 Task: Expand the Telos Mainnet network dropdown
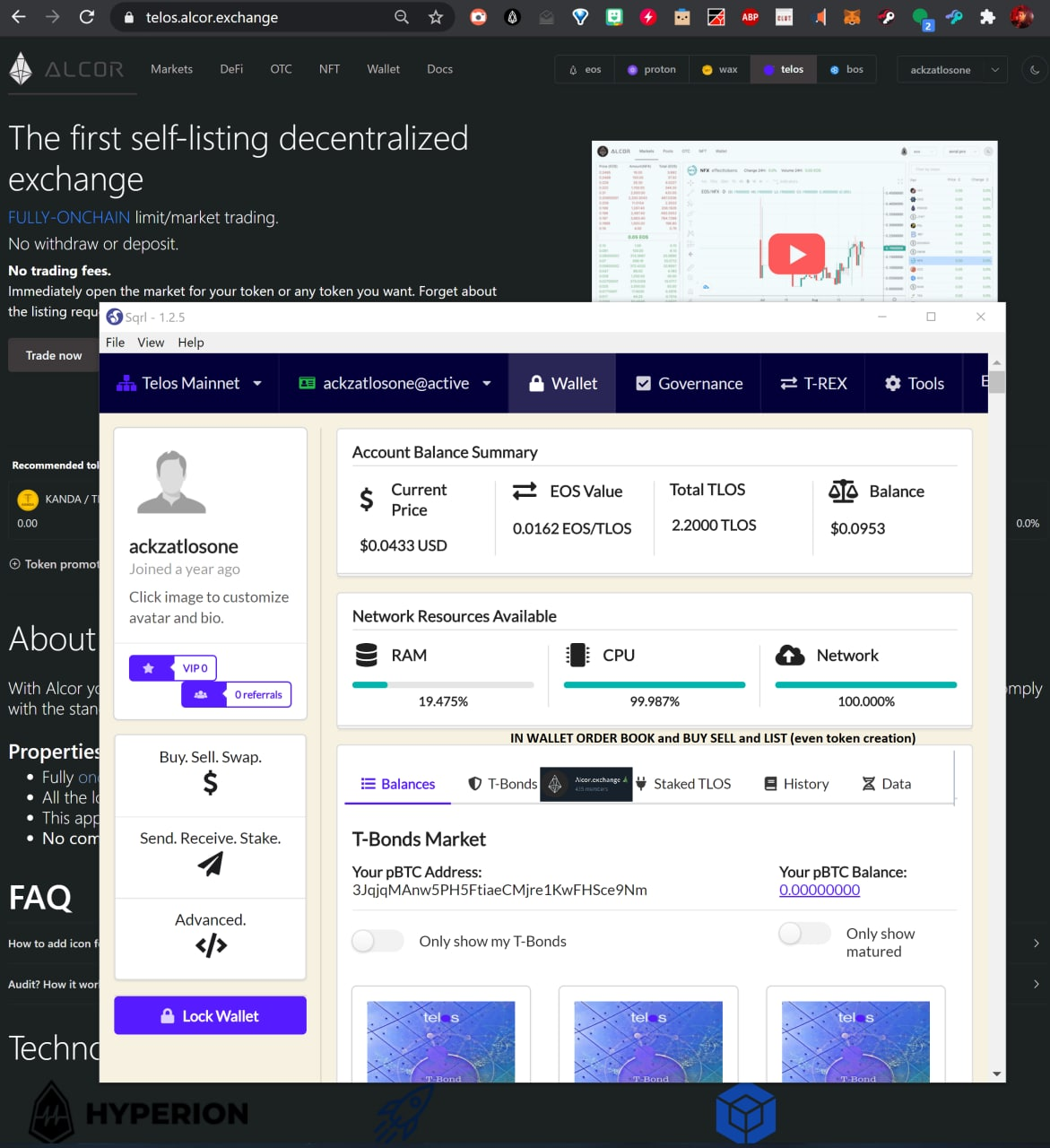coord(189,383)
